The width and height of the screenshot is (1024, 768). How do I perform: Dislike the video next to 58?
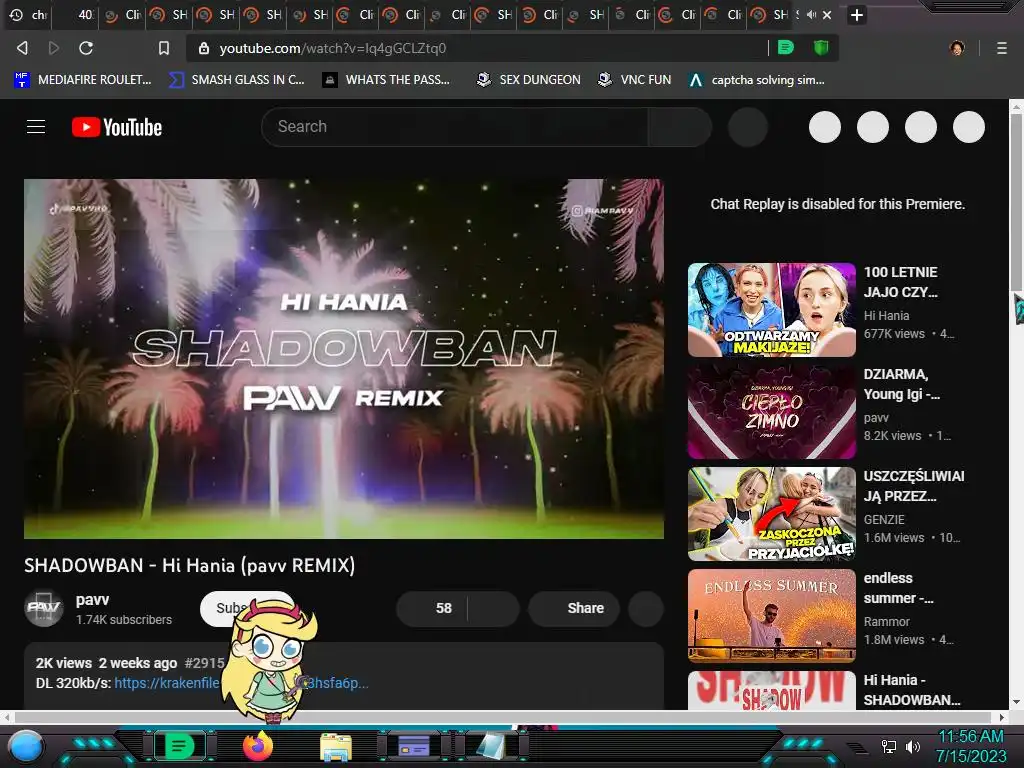tap(494, 608)
